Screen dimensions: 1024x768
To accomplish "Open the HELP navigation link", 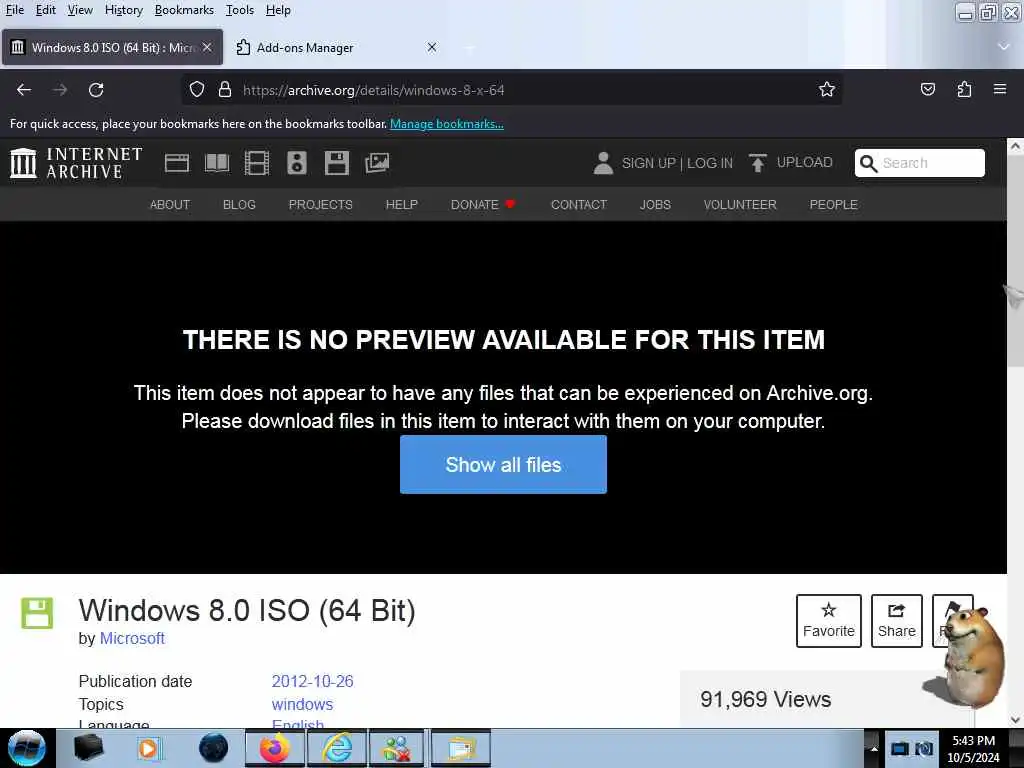I will pos(402,204).
